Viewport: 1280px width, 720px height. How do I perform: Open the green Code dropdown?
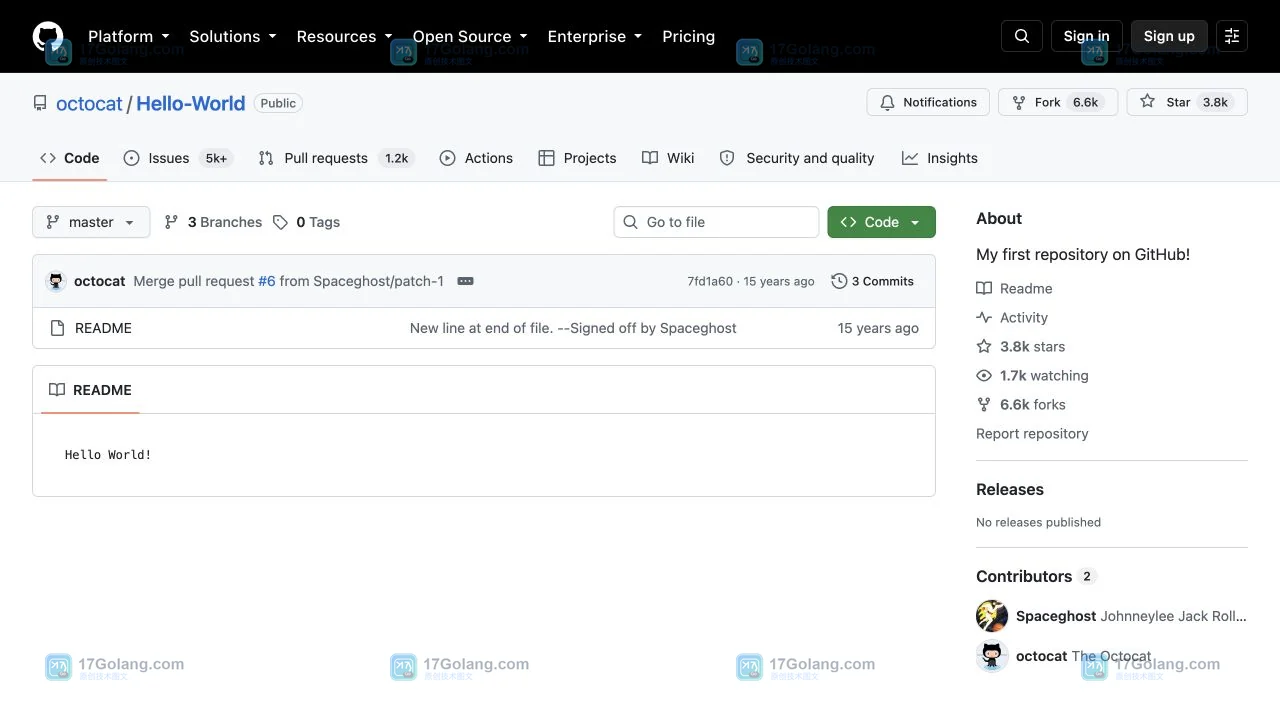point(881,222)
